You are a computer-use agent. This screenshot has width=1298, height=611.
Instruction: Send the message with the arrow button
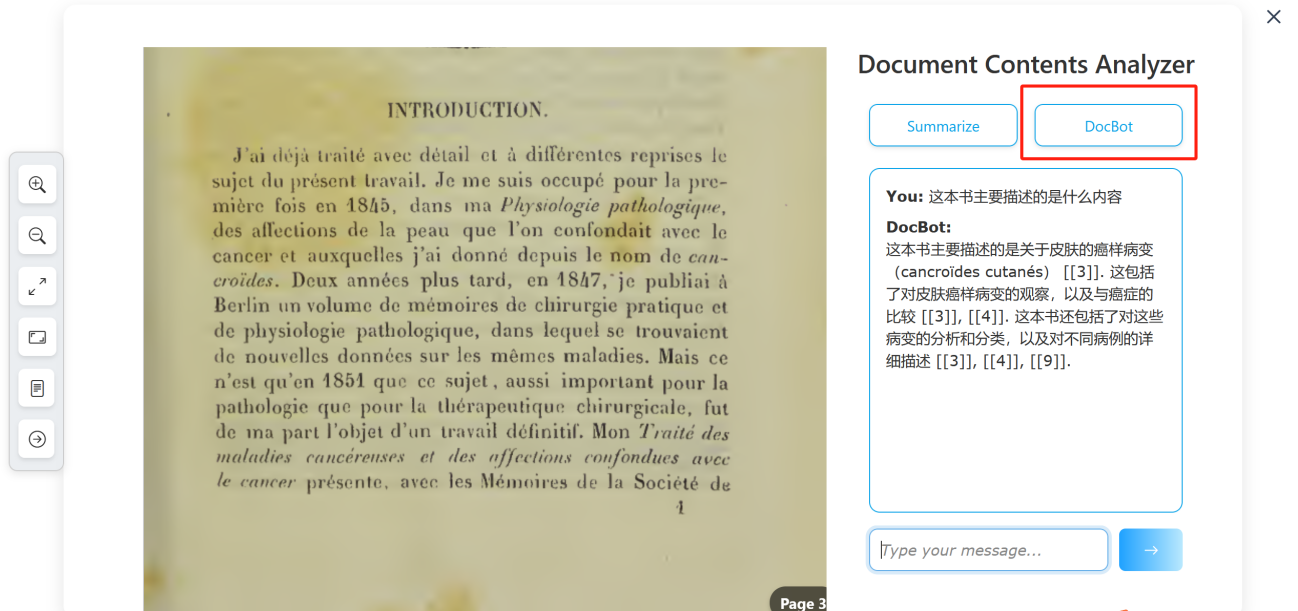pos(1150,550)
